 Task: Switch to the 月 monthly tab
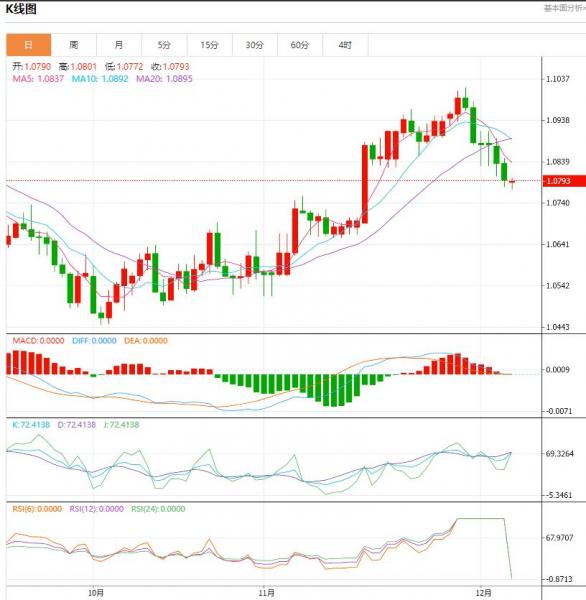[119, 45]
